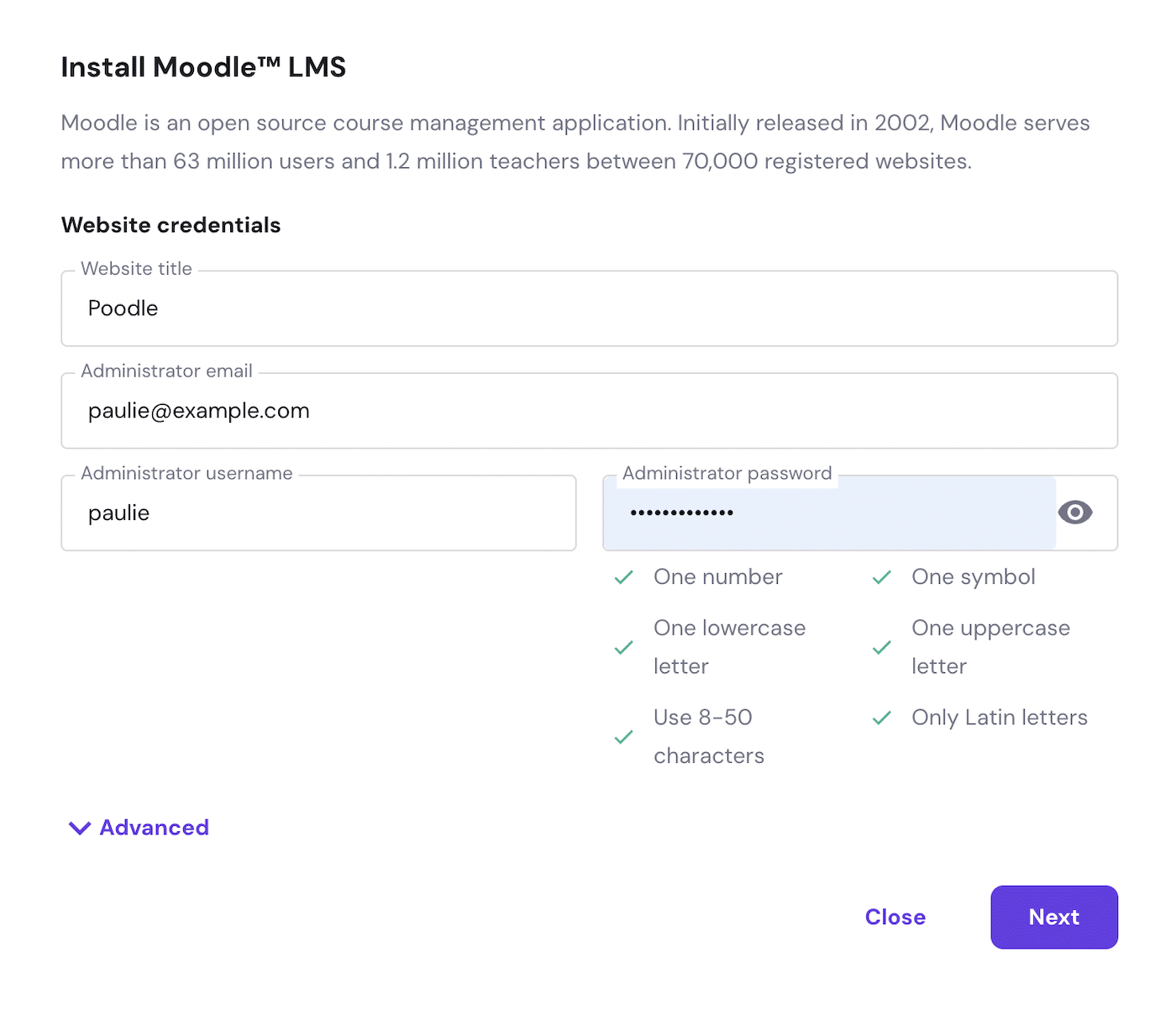This screenshot has height=1010, width=1176.
Task: Click the Website credentials section heading
Action: (171, 225)
